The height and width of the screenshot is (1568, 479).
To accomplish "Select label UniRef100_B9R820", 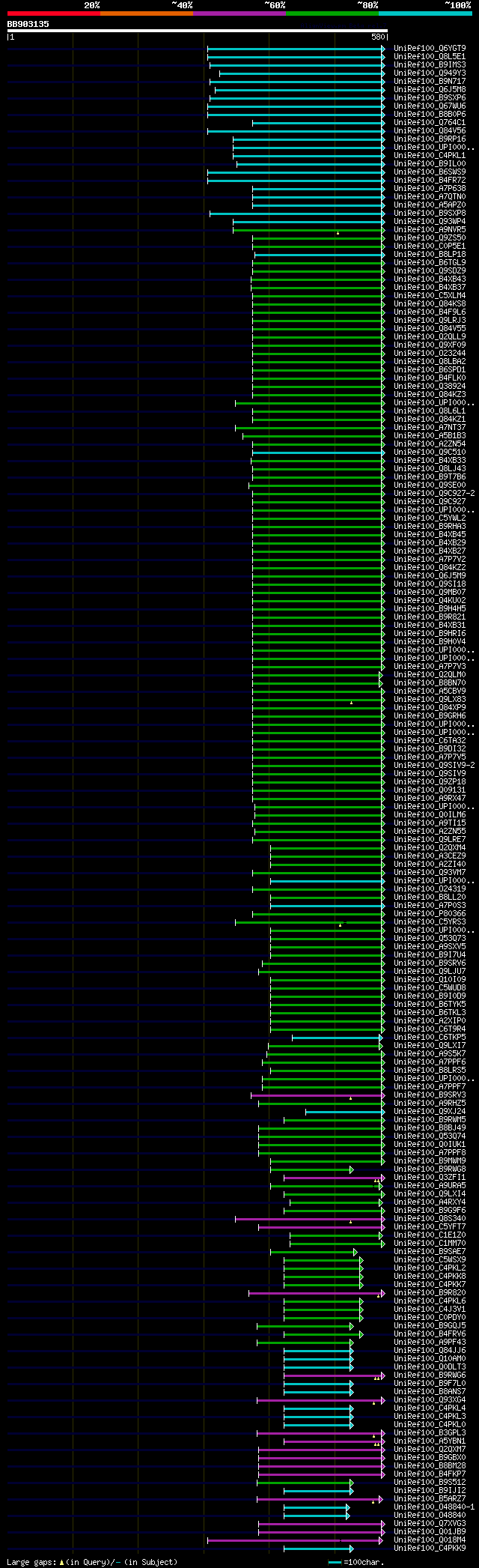I will (430, 1293).
